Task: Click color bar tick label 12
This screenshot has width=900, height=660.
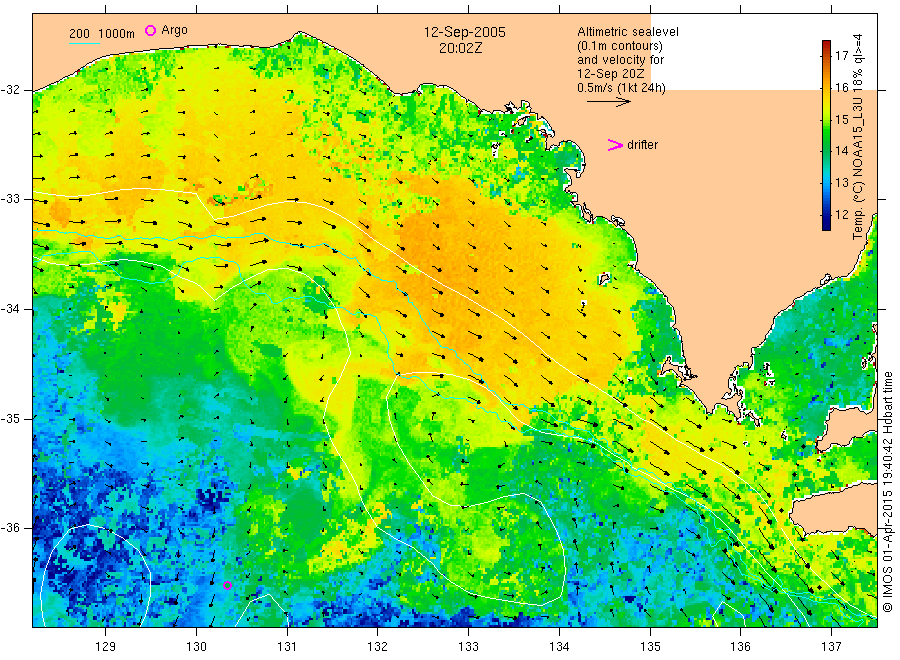Action: tap(842, 215)
